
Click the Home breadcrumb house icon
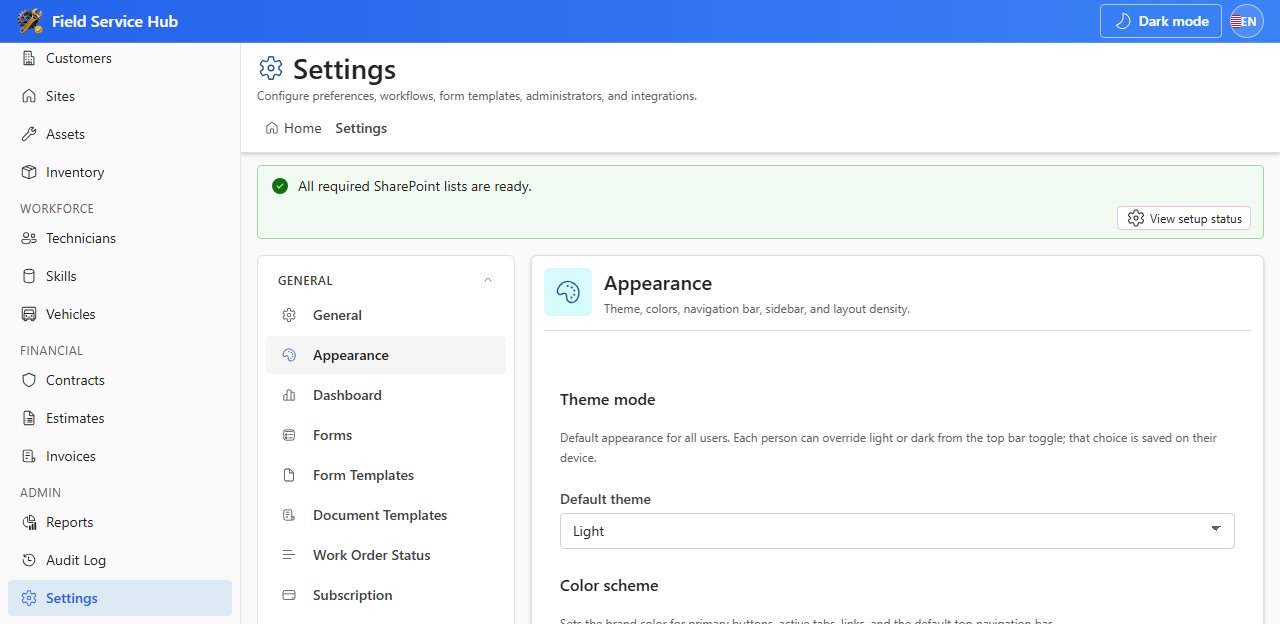coord(272,128)
